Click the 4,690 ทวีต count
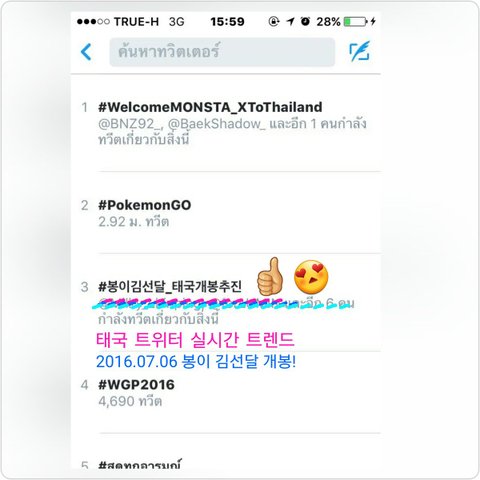 [x=130, y=401]
